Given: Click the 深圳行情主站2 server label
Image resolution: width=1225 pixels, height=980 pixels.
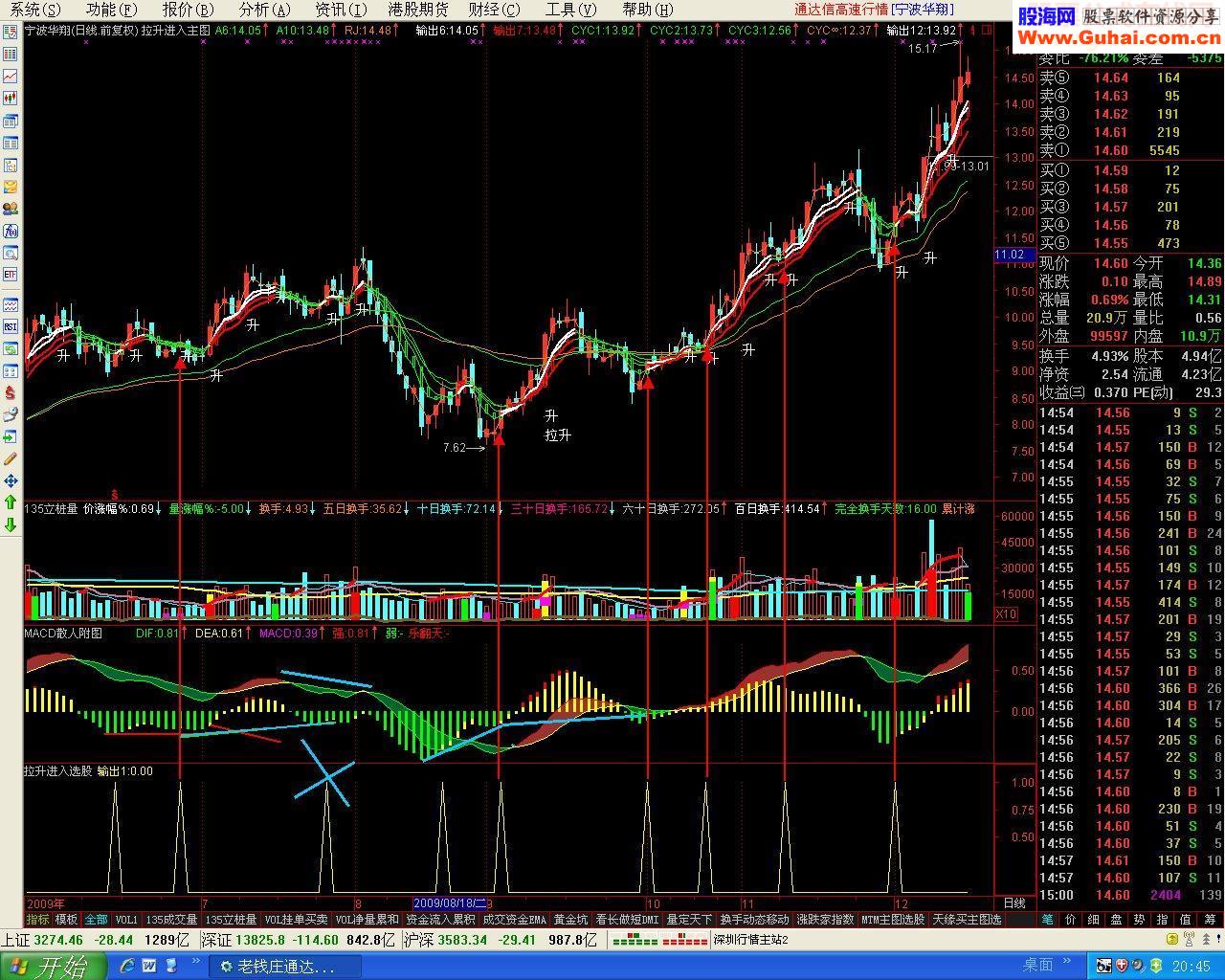Looking at the screenshot, I should [x=750, y=940].
